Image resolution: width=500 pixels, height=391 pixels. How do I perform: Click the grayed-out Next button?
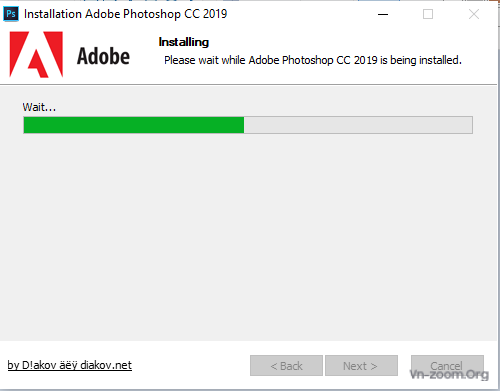click(361, 366)
